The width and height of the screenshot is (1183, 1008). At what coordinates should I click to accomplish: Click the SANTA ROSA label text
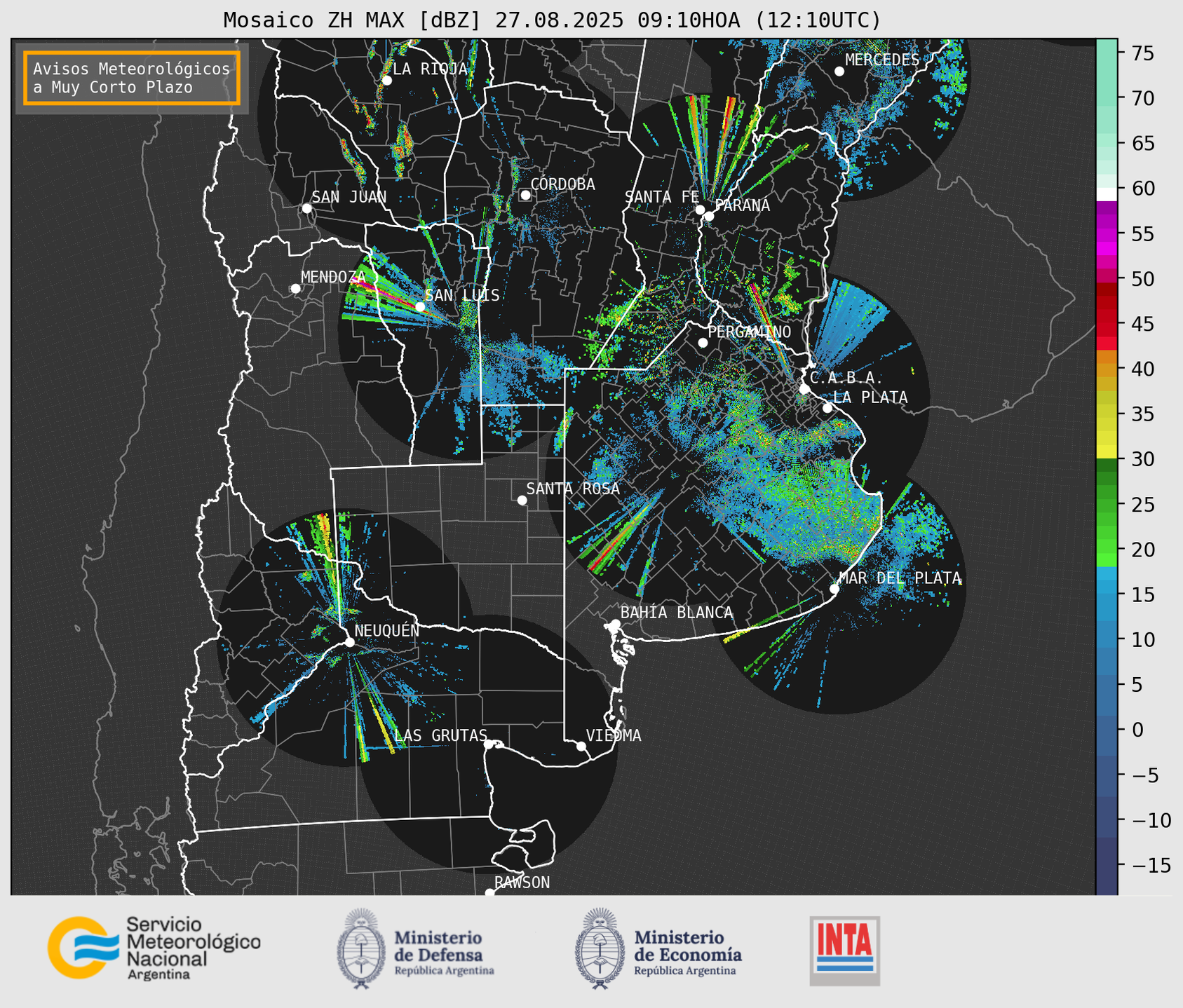point(573,489)
